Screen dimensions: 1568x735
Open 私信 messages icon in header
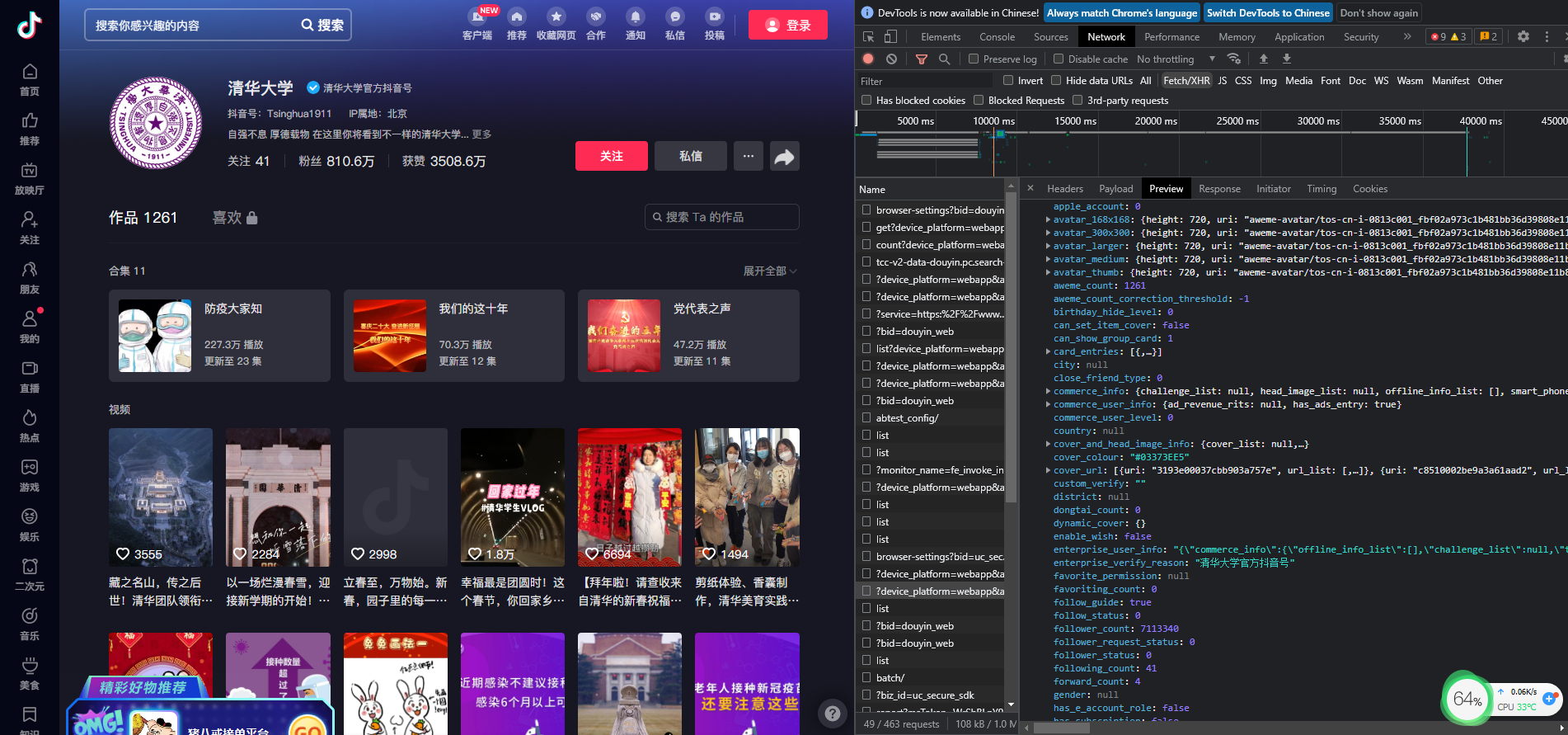pos(675,16)
